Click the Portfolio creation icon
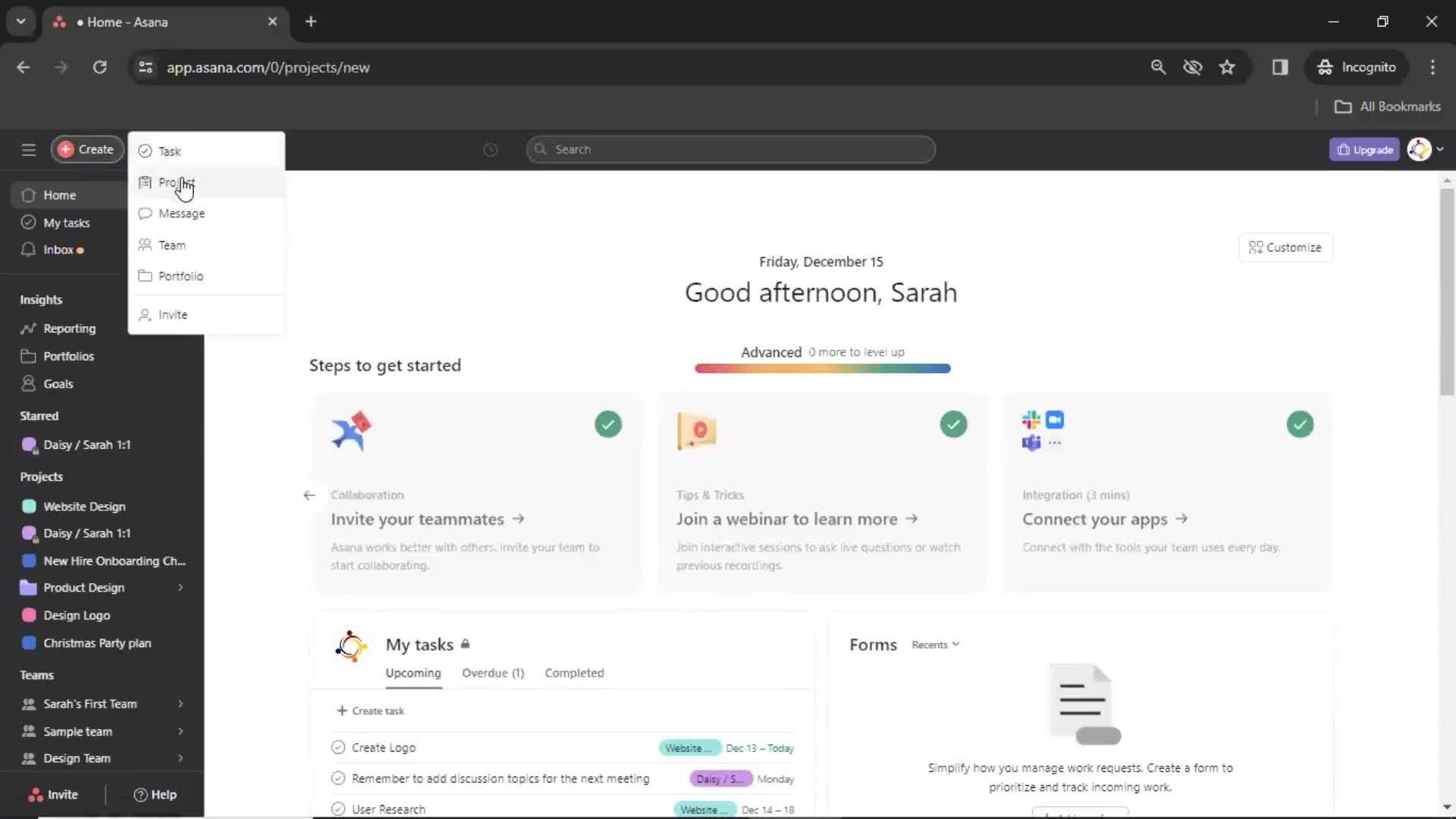1456x819 pixels. coord(145,276)
